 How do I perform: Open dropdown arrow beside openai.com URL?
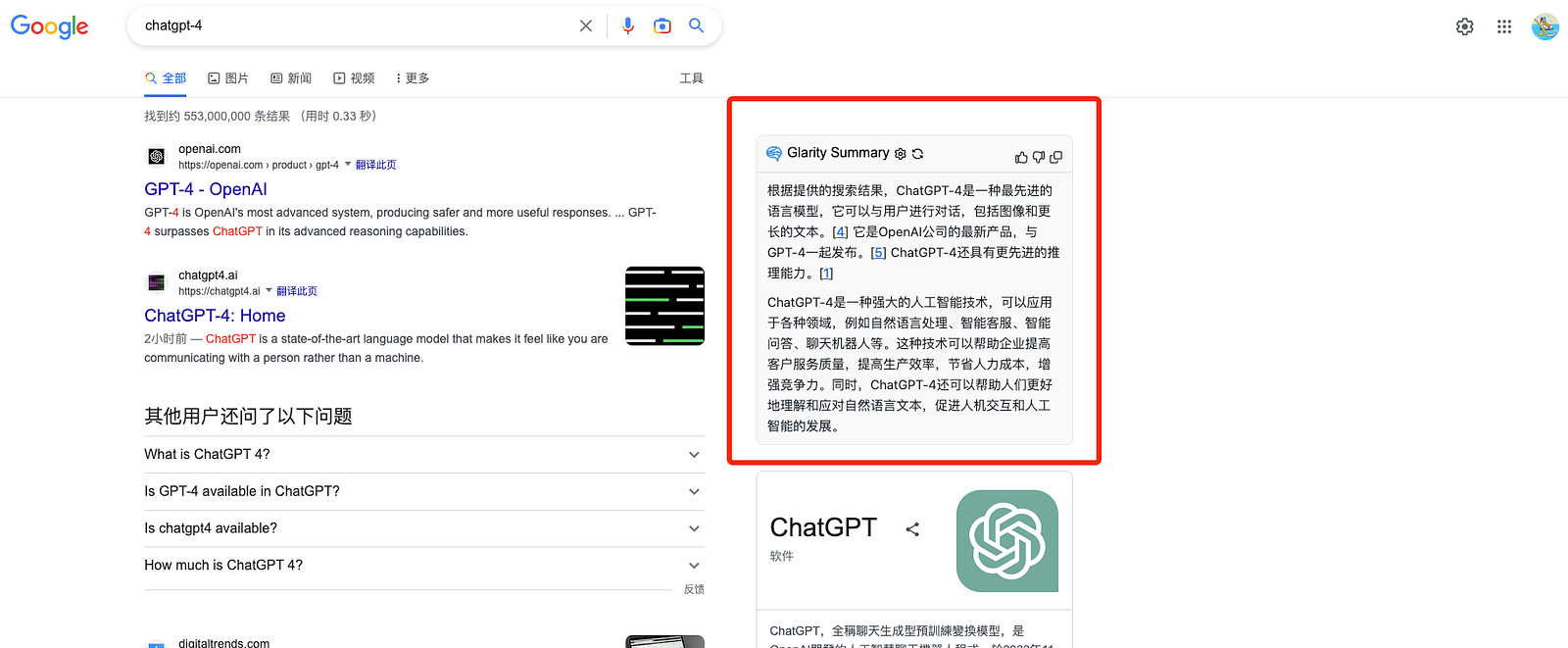coord(348,164)
